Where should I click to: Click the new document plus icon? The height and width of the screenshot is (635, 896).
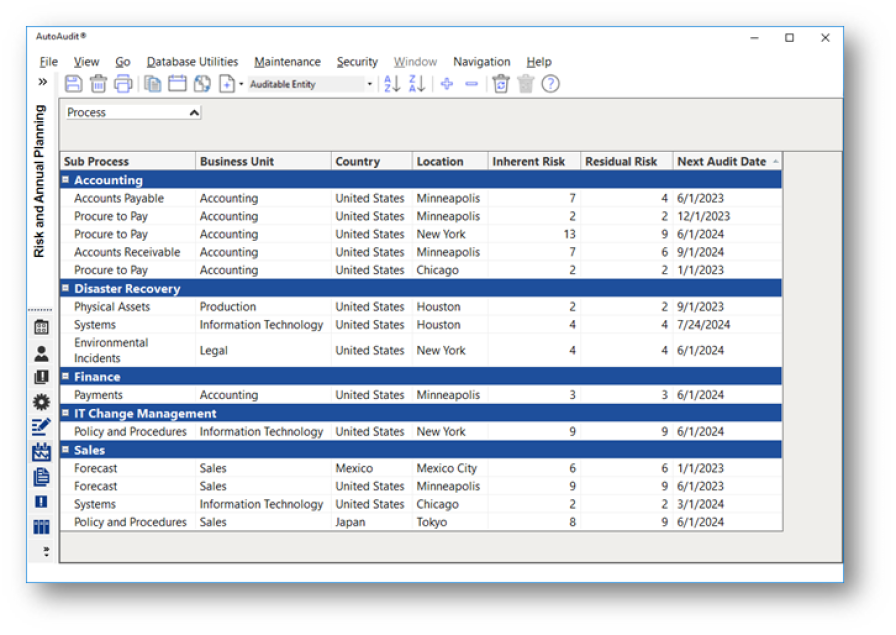tap(227, 84)
